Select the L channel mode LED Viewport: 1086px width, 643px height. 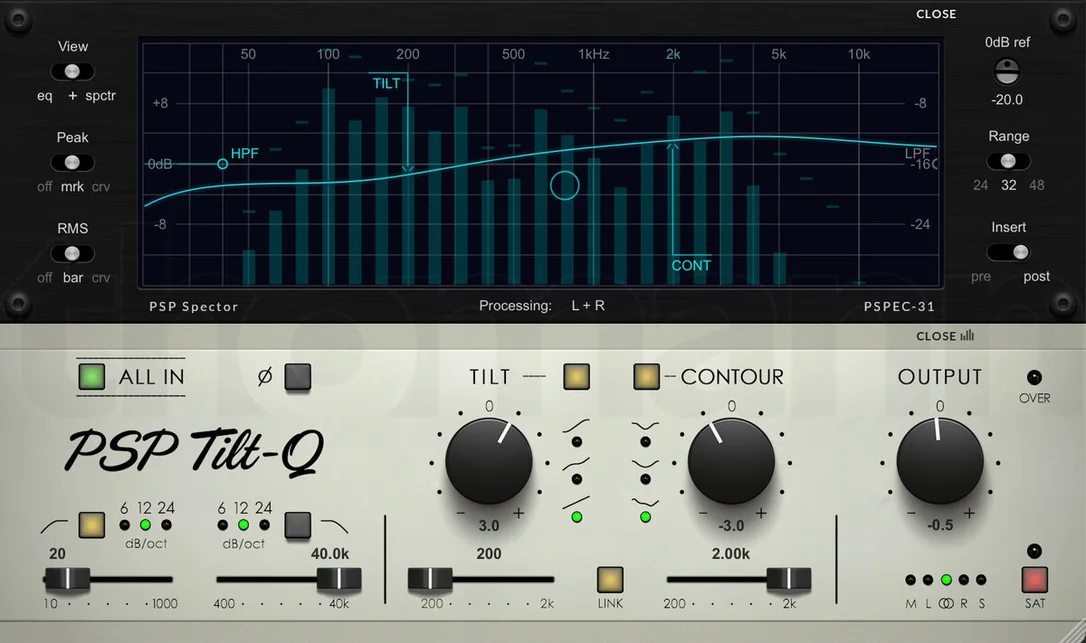(x=928, y=580)
